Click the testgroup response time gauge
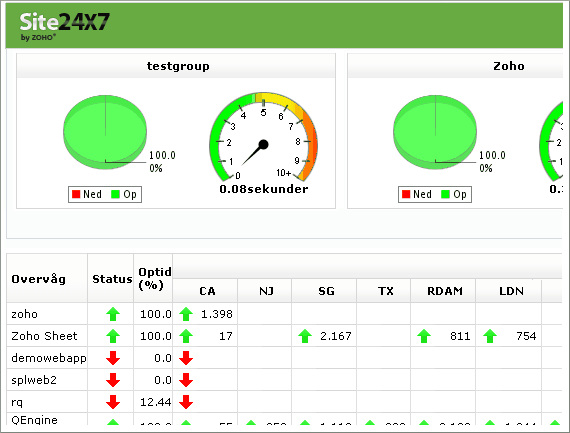This screenshot has width=570, height=433. tap(263, 137)
